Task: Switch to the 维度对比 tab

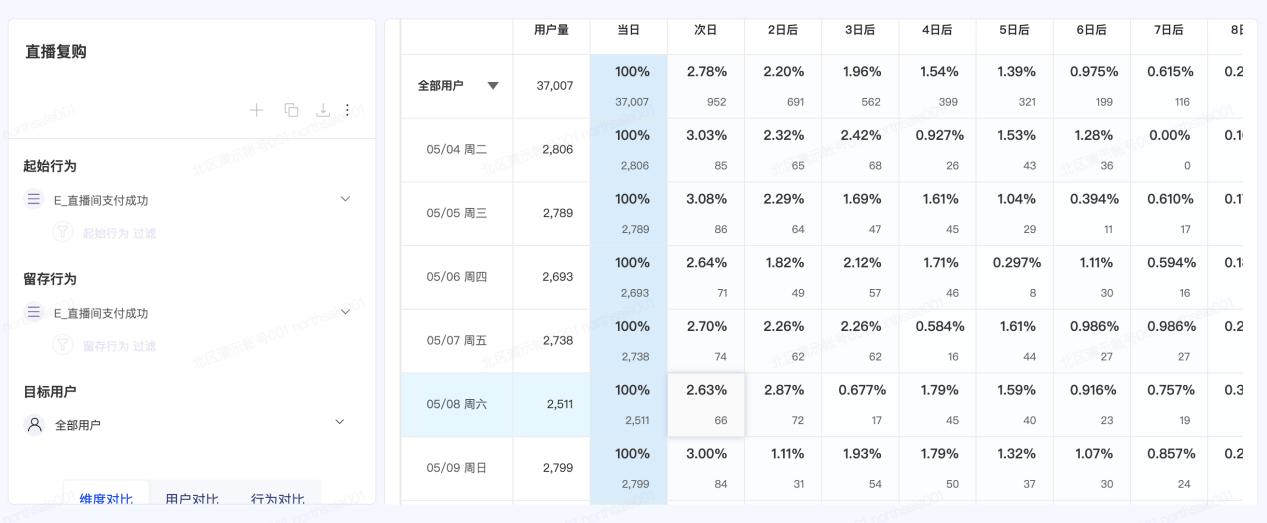Action: pos(106,499)
